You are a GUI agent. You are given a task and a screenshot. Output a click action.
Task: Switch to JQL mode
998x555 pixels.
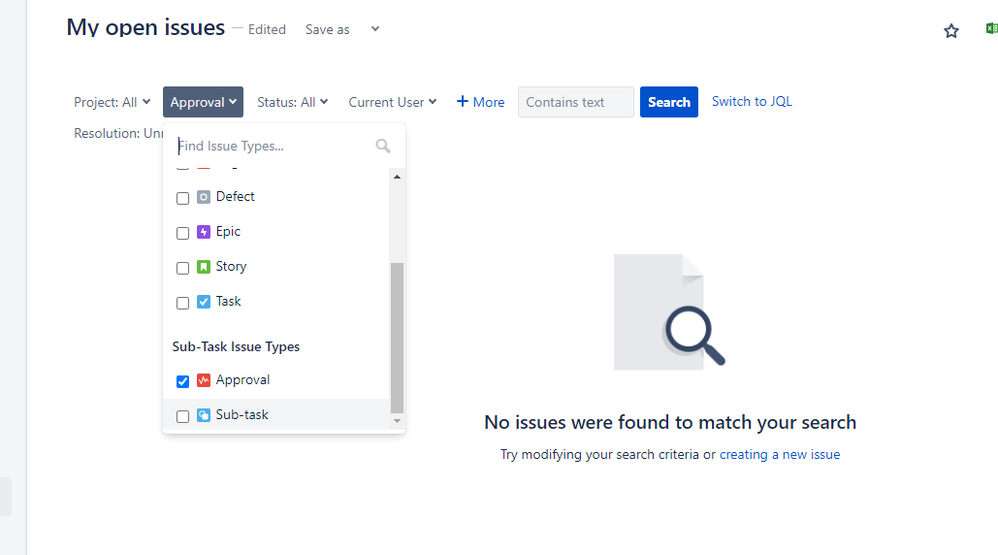tap(752, 101)
